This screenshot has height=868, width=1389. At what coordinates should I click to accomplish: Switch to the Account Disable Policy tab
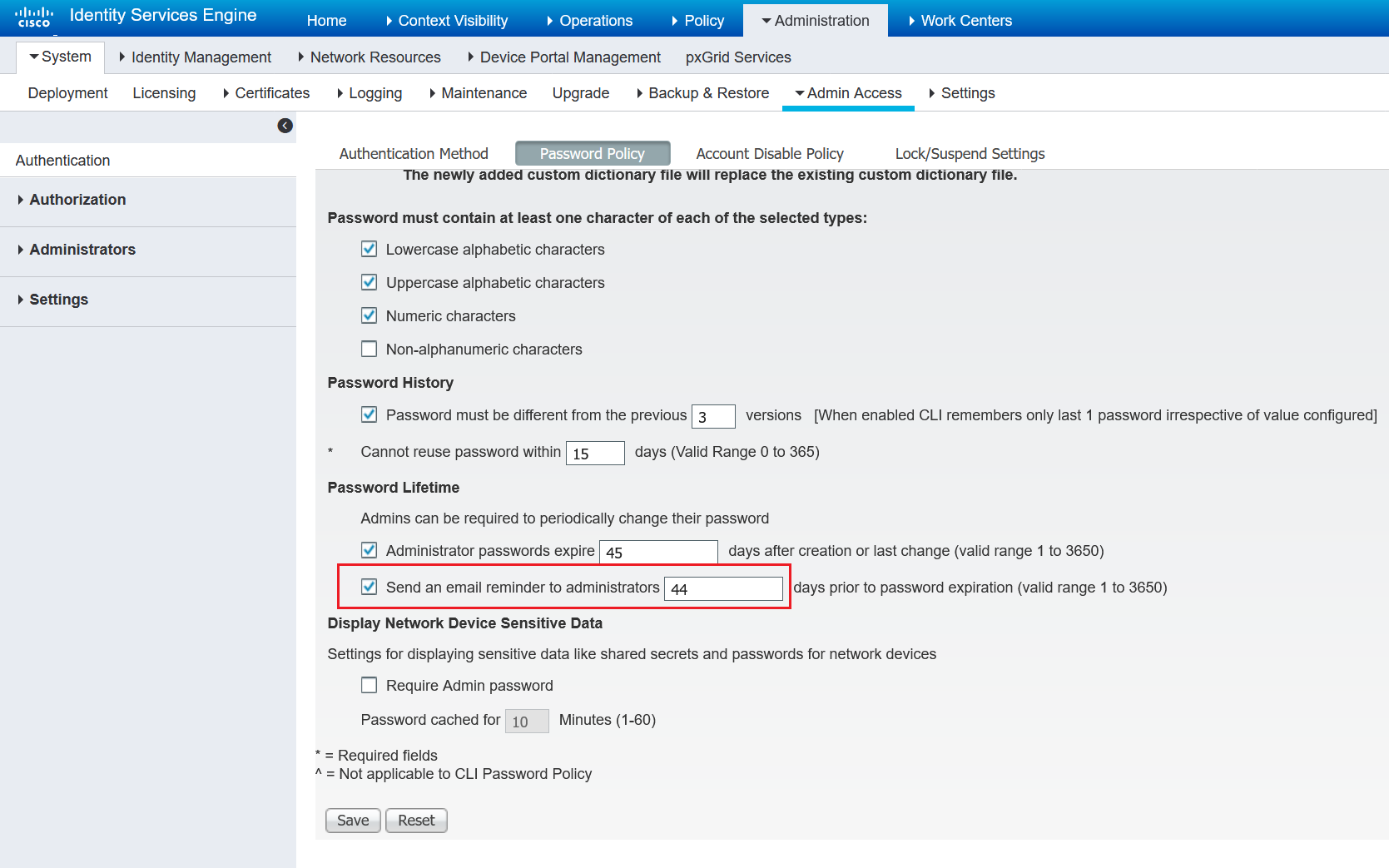(770, 153)
